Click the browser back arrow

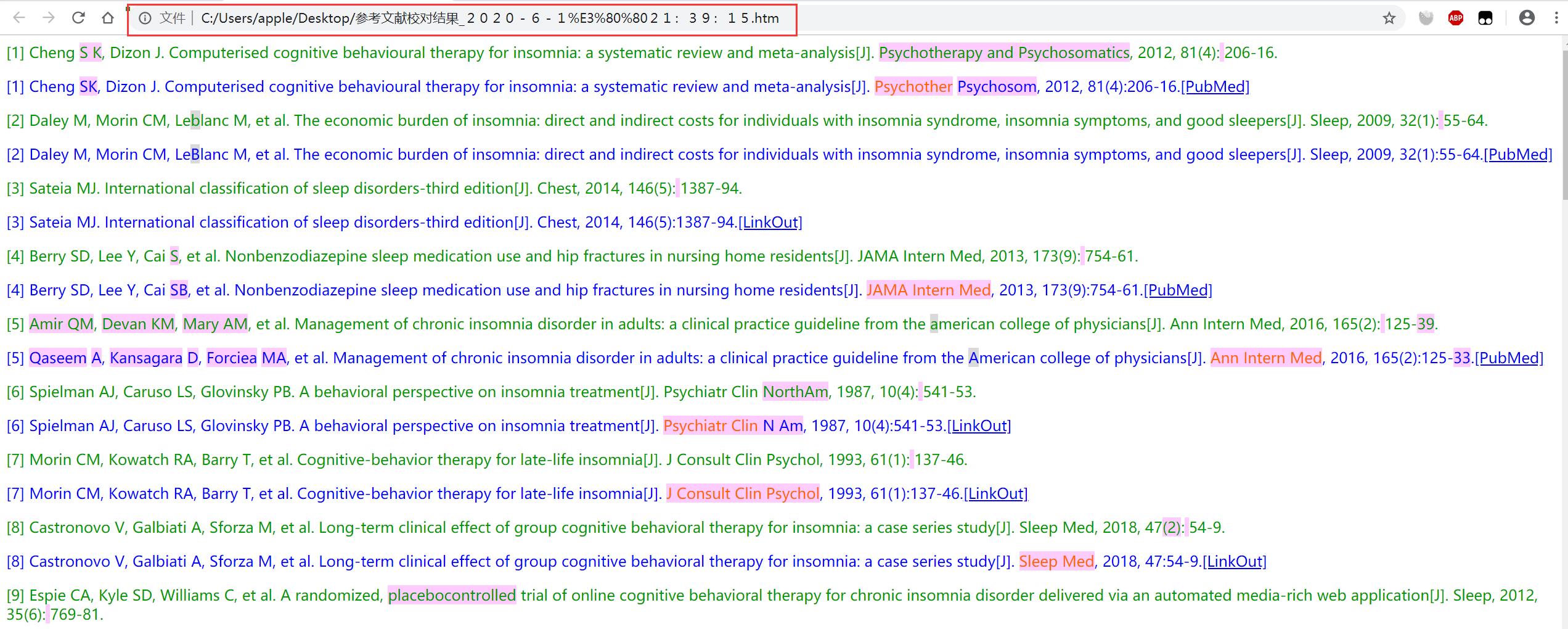(19, 18)
